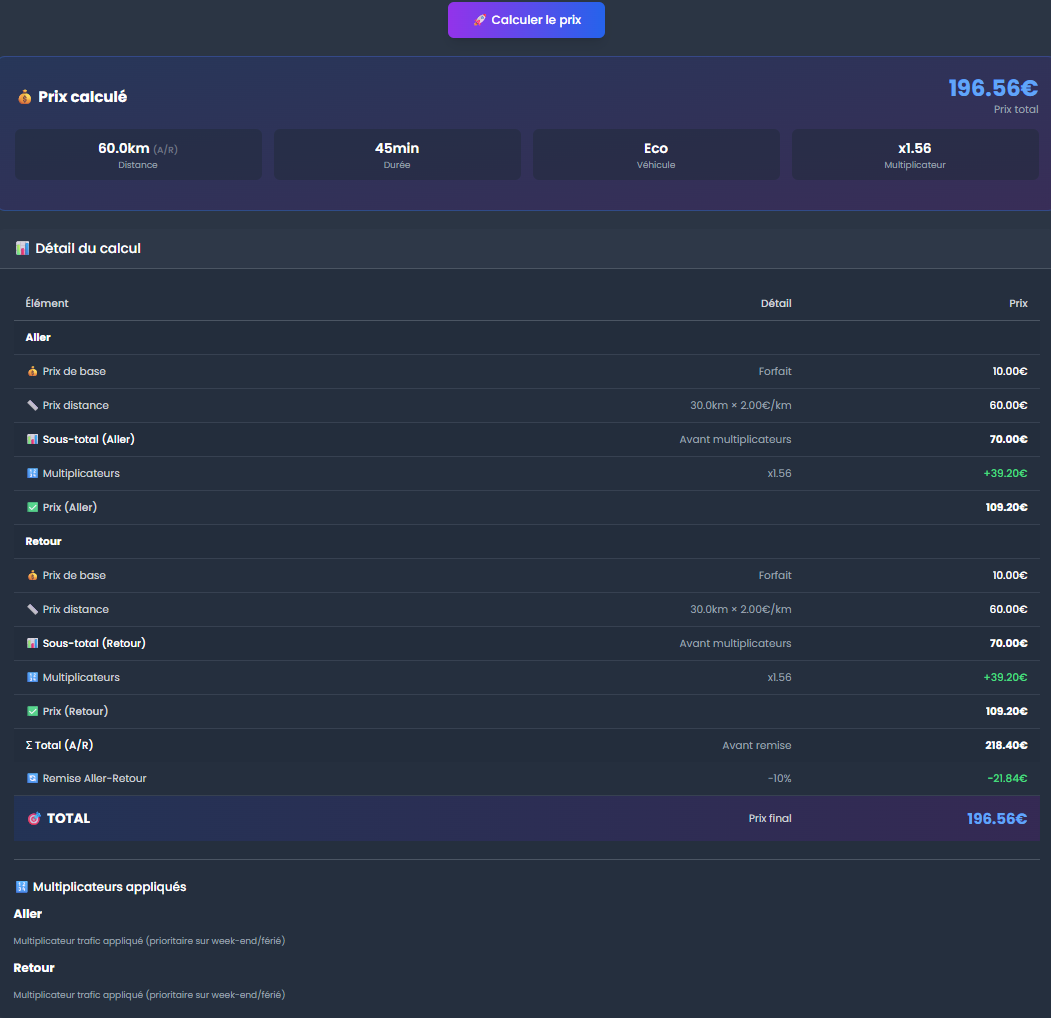This screenshot has height=1018, width=1051.
Task: Click the green check icon beside Prix (Aller)
Action: click(x=32, y=507)
